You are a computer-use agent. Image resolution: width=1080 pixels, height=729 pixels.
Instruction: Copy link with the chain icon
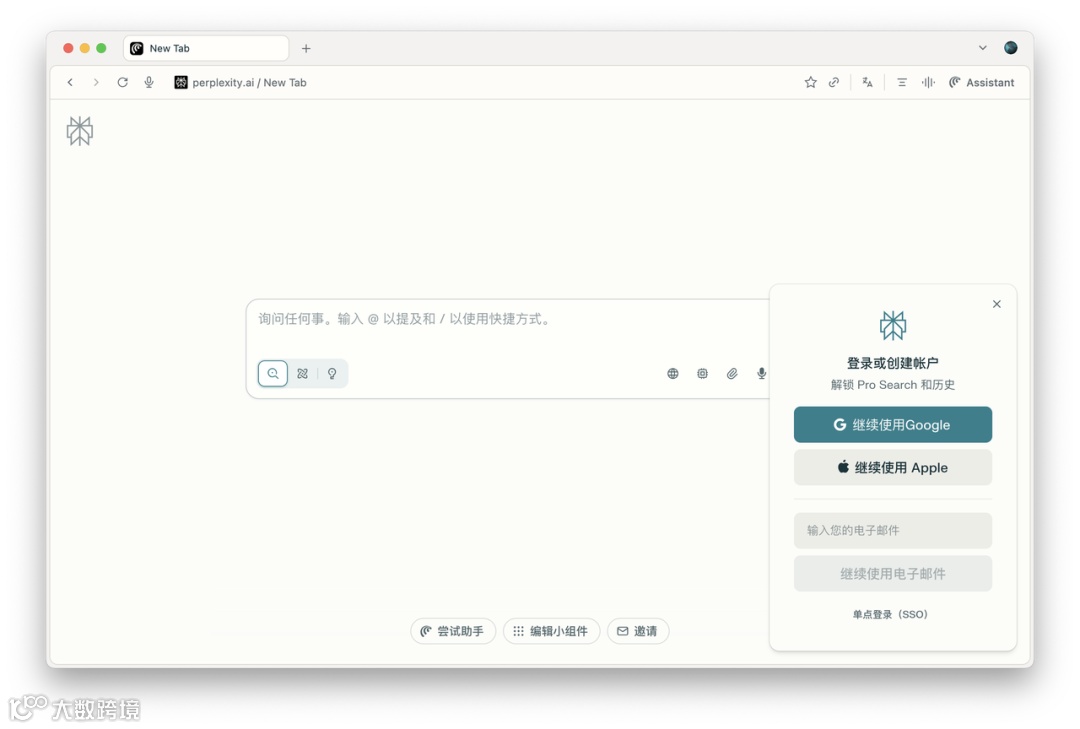click(x=834, y=82)
